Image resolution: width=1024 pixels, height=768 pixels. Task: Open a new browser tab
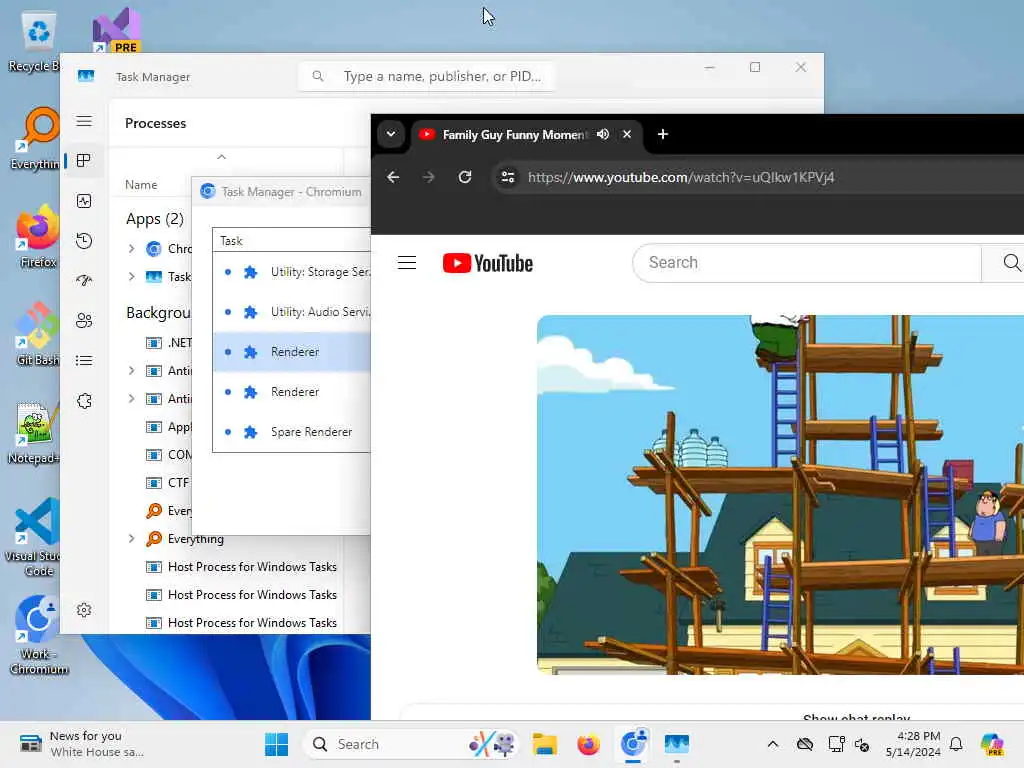click(x=662, y=134)
